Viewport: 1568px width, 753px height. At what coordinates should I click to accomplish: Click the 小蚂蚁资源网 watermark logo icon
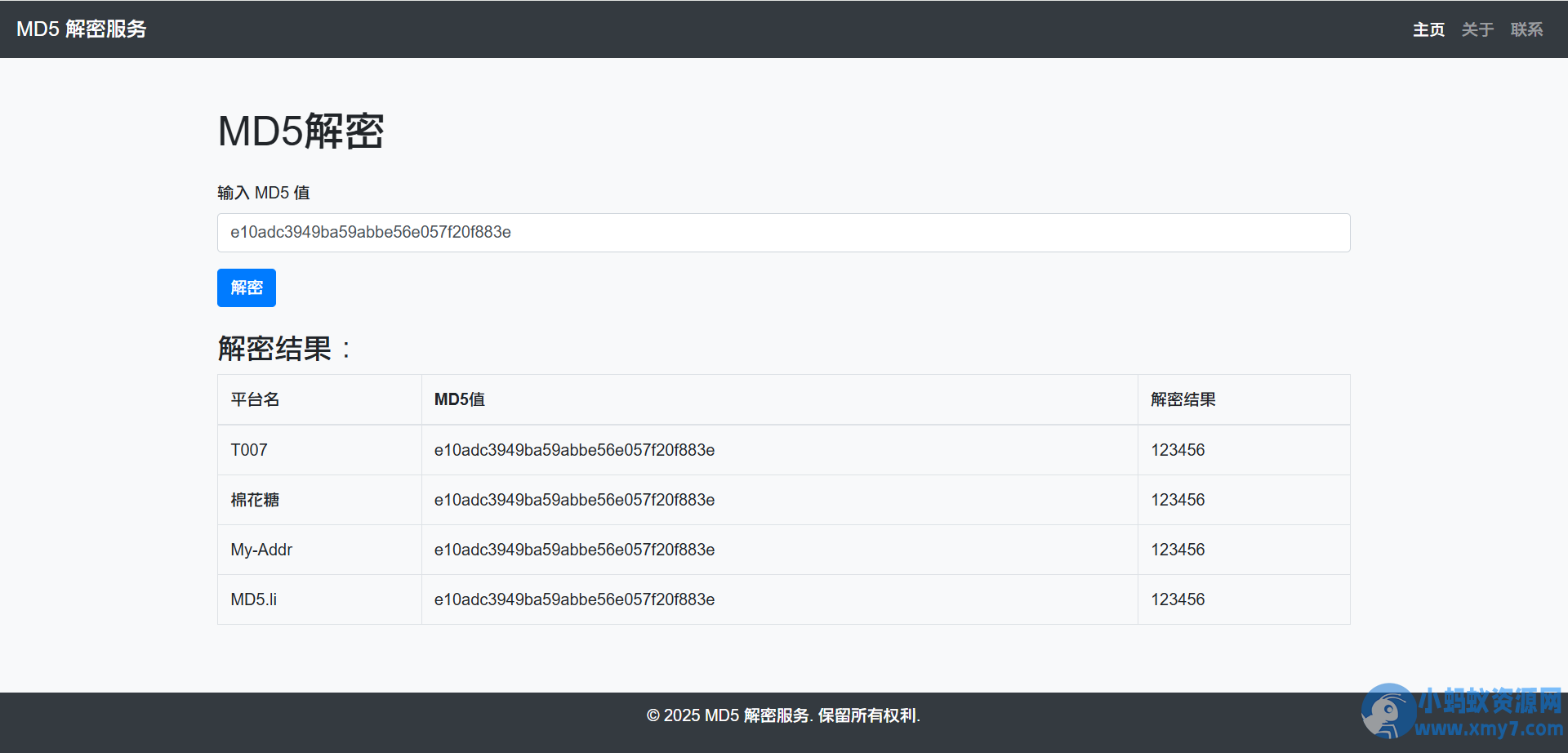point(1388,711)
